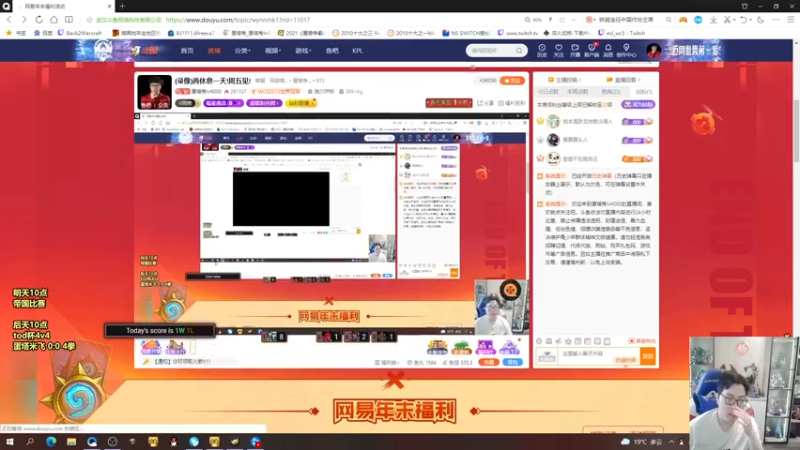Toggle night mode moon icon
The width and height of the screenshot is (800, 450).
[760, 19]
